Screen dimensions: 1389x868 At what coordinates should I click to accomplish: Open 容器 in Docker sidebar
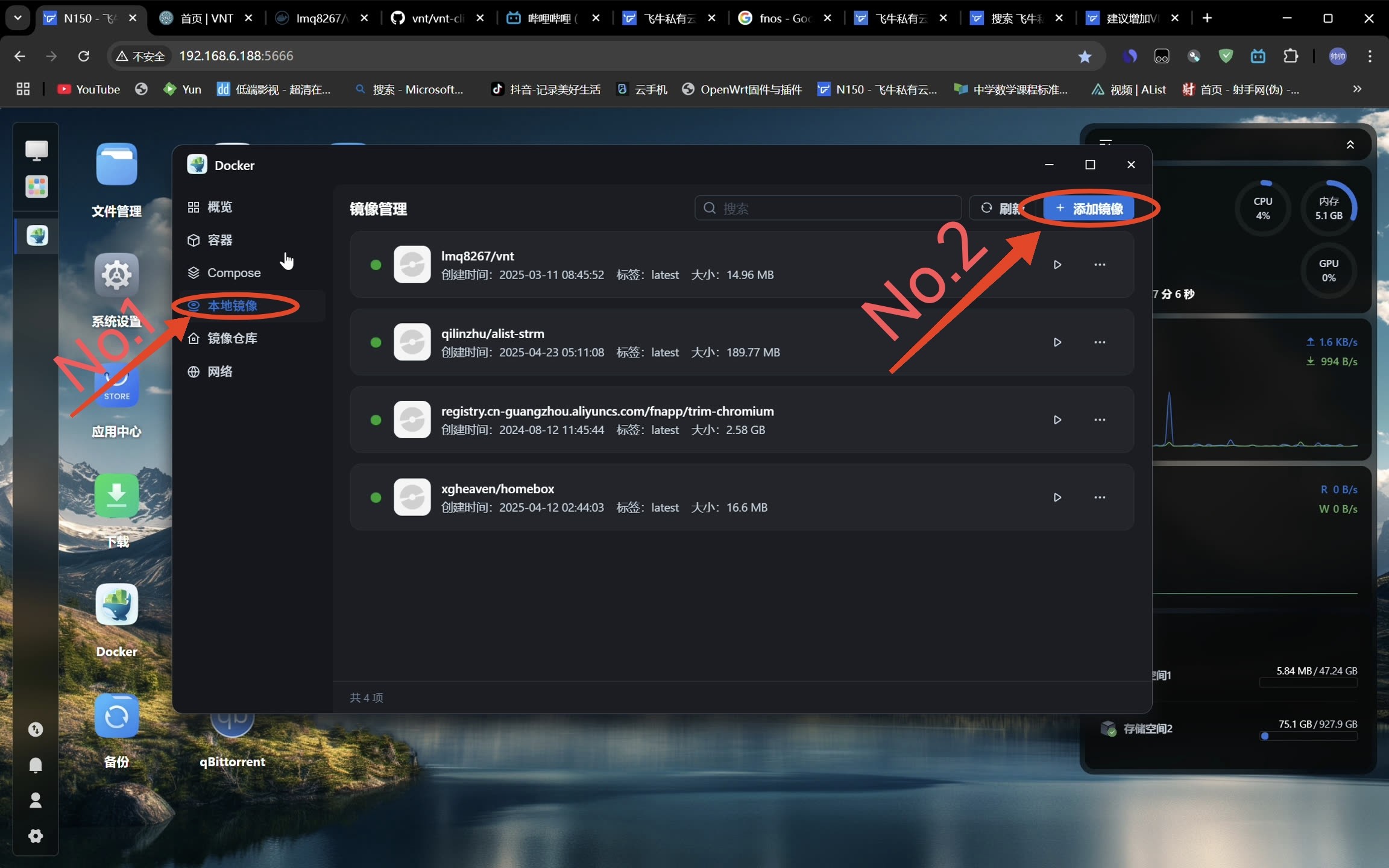252,240
